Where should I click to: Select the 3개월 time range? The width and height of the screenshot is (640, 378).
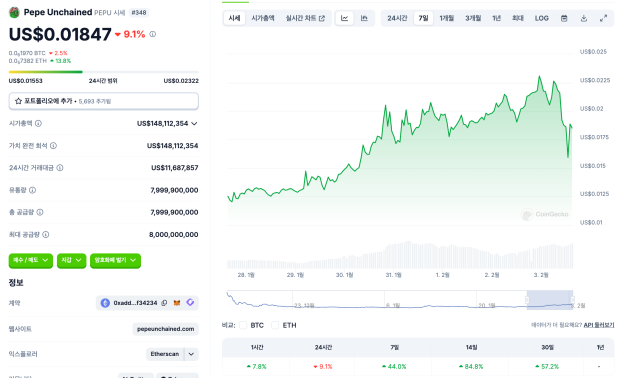(x=473, y=18)
